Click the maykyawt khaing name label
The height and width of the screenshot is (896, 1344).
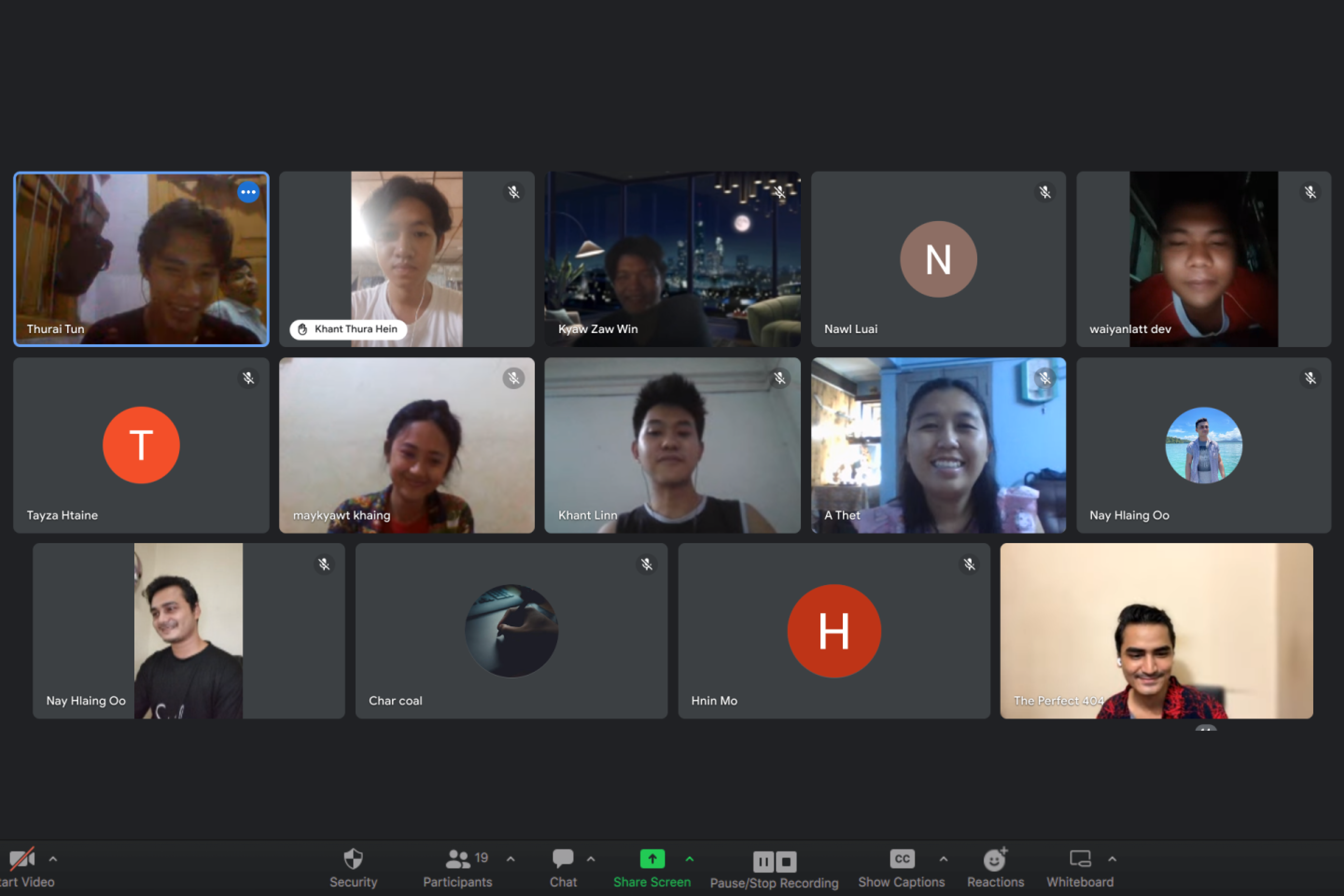pyautogui.click(x=342, y=516)
